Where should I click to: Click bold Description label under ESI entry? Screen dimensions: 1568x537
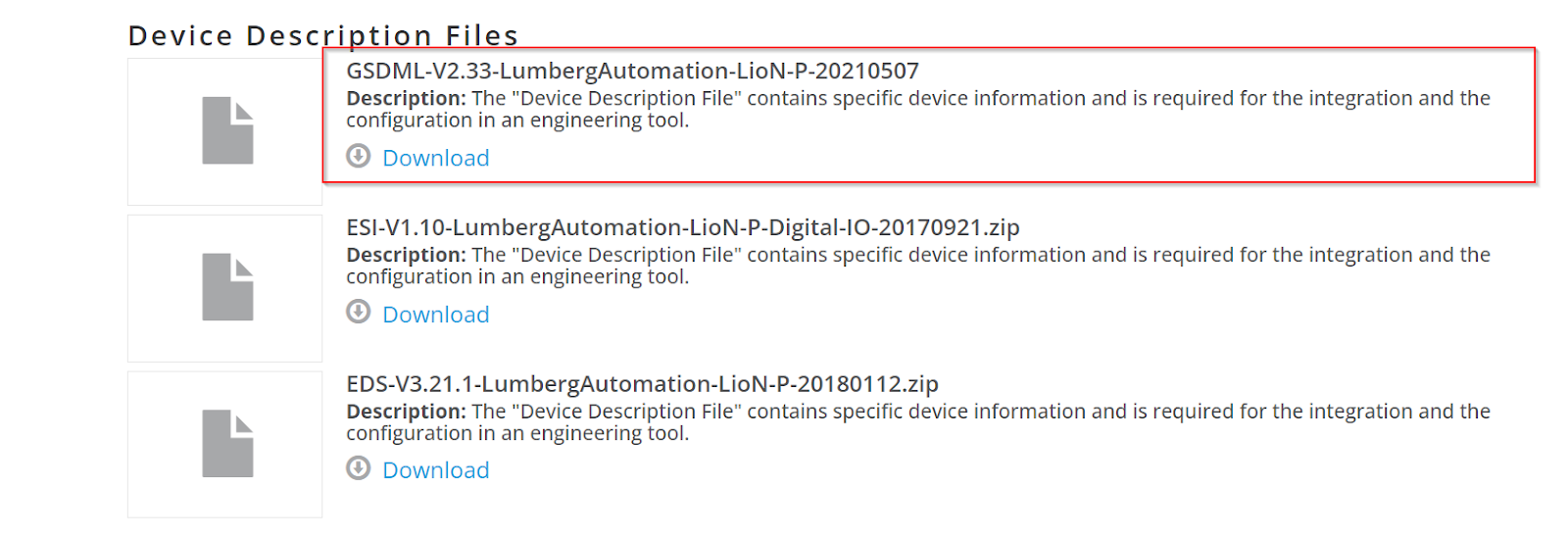point(406,255)
